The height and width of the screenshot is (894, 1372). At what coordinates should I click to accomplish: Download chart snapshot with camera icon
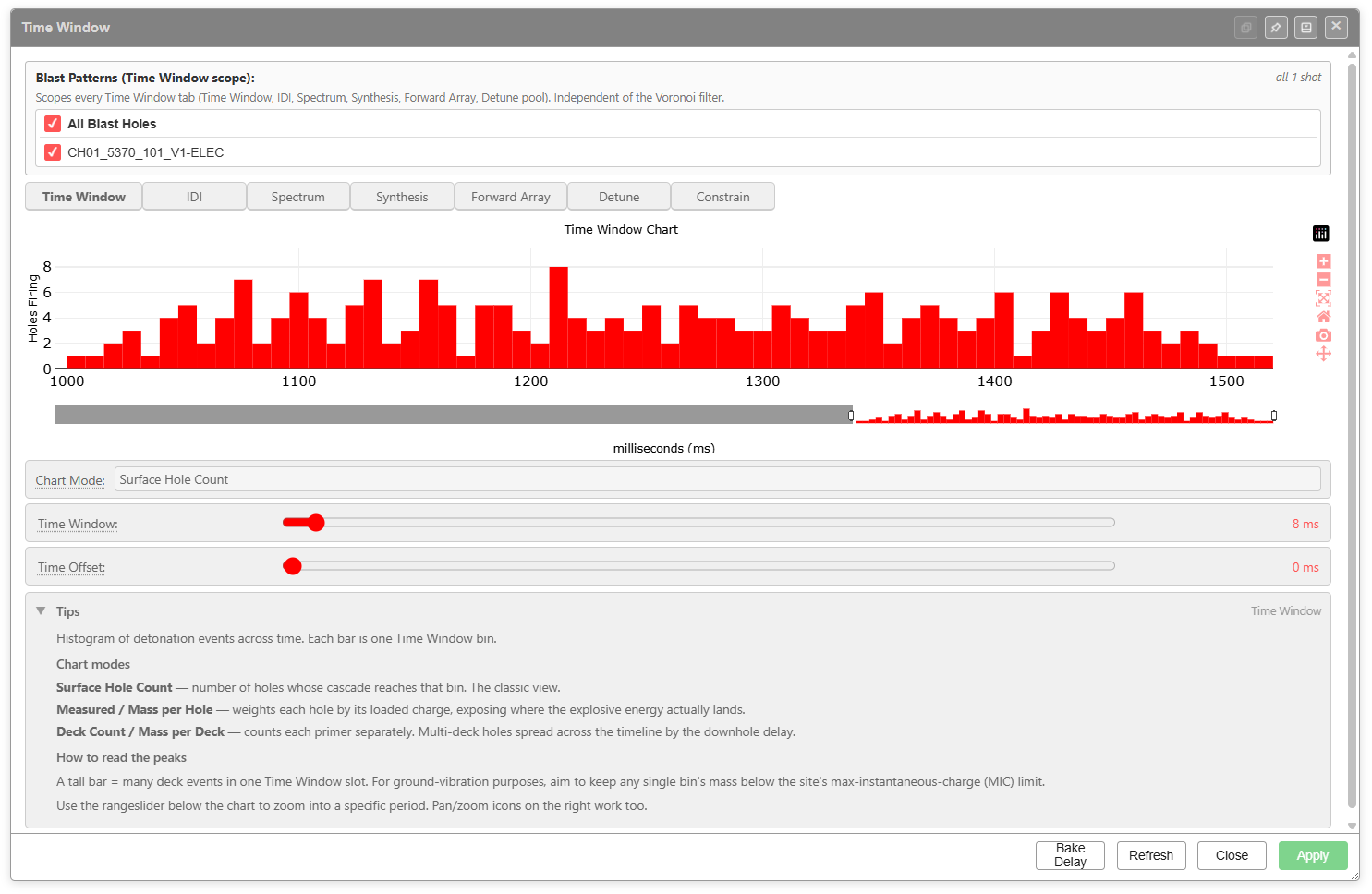click(x=1323, y=335)
